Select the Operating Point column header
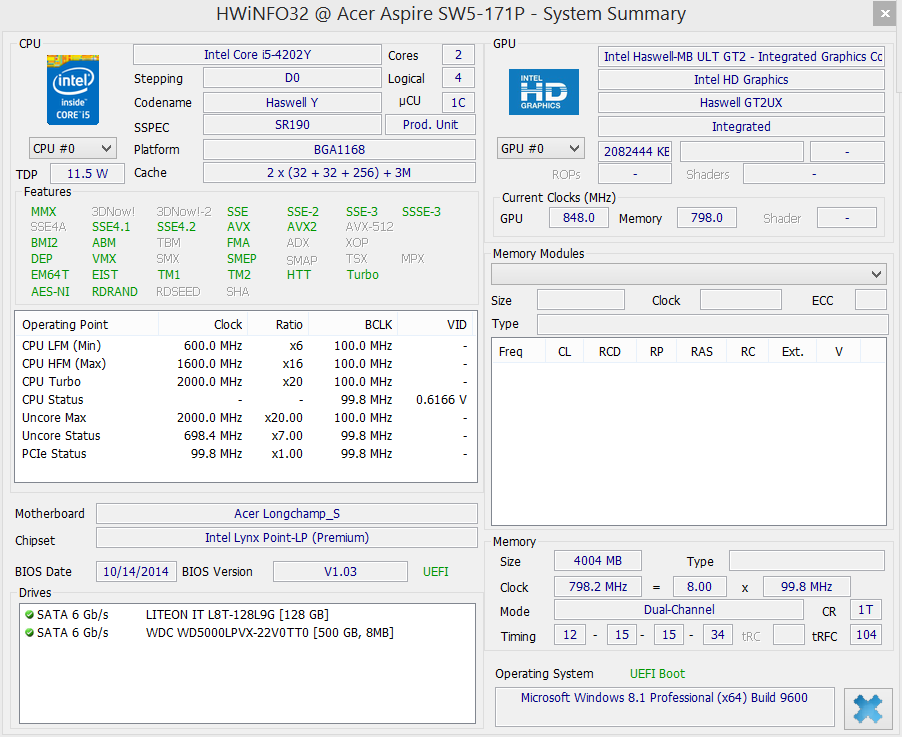Image resolution: width=902 pixels, height=737 pixels. [87, 324]
